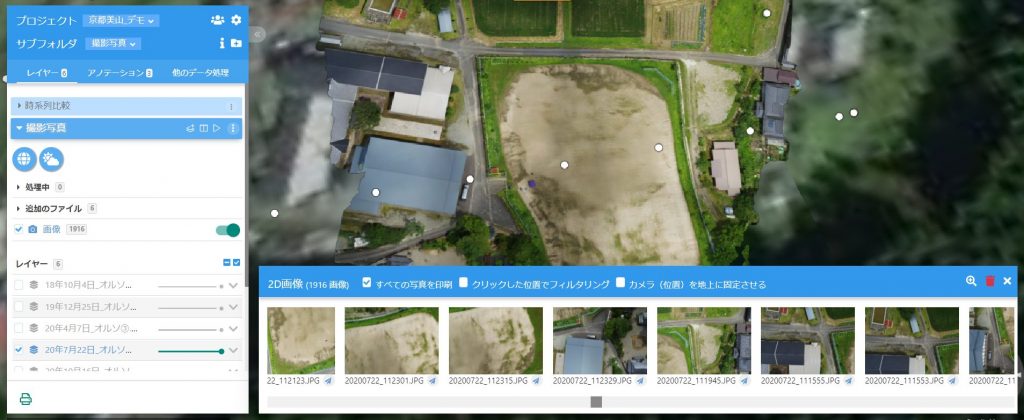Uncheck the 画像 checkbox

point(18,229)
